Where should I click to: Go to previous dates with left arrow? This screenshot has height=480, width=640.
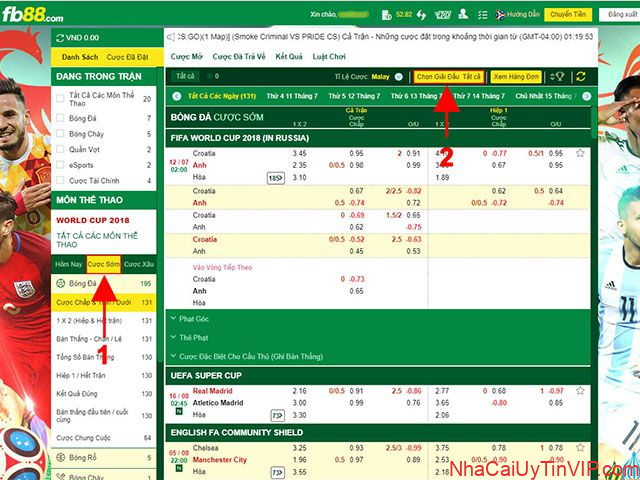pos(176,96)
